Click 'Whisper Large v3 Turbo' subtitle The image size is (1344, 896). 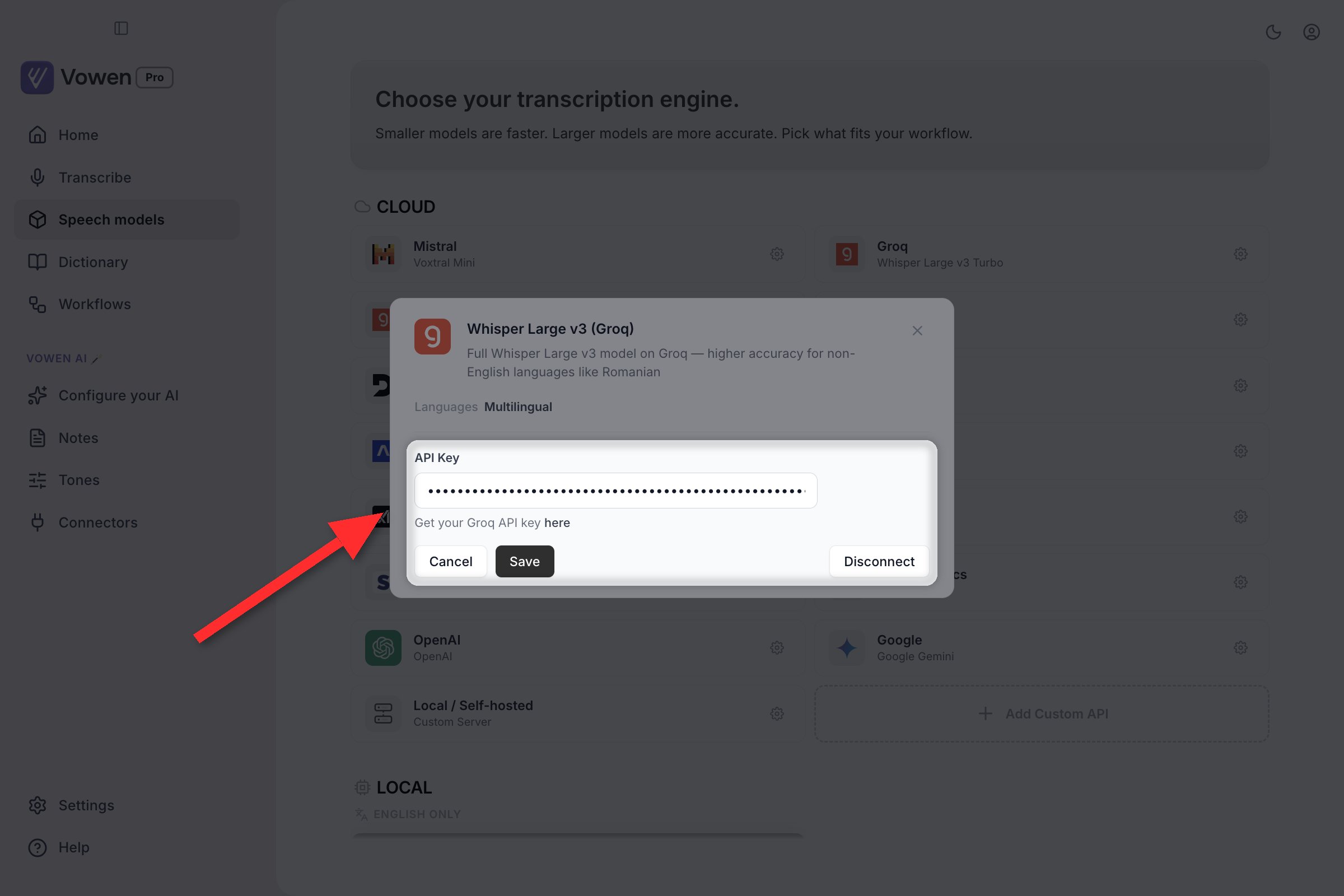point(940,263)
